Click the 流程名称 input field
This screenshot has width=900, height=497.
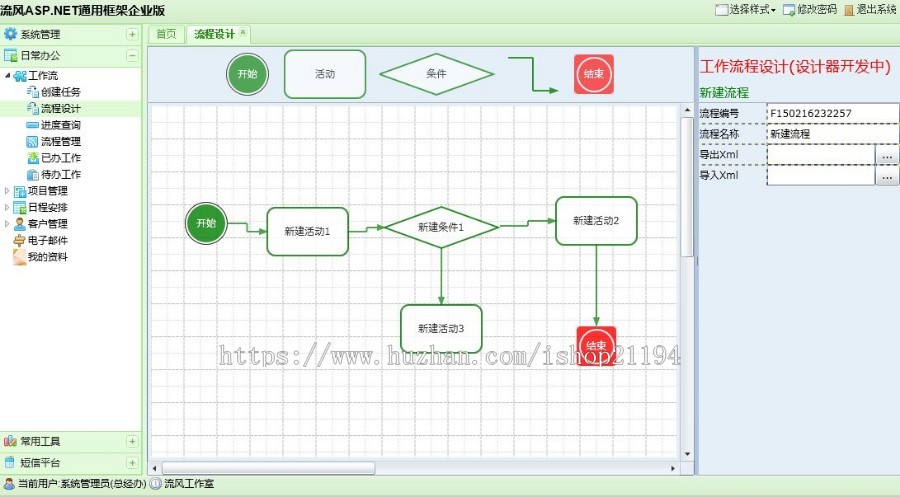[833, 134]
